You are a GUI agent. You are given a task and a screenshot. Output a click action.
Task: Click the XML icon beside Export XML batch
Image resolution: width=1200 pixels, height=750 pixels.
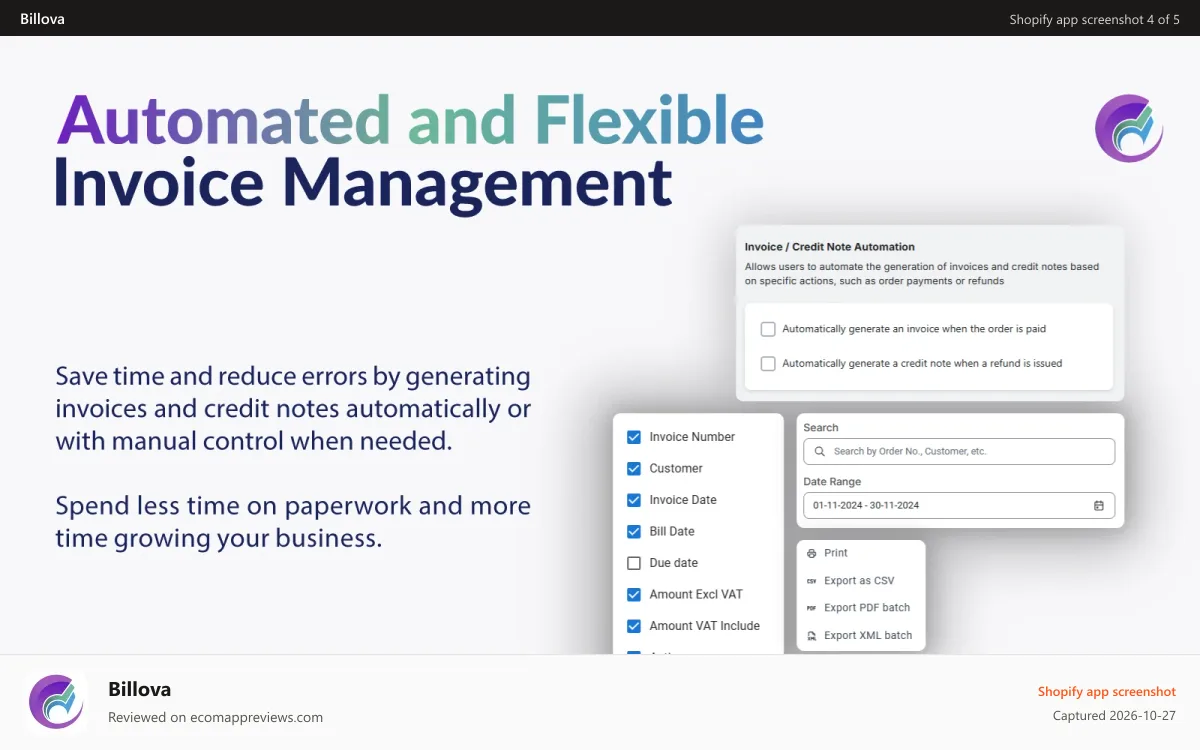812,636
